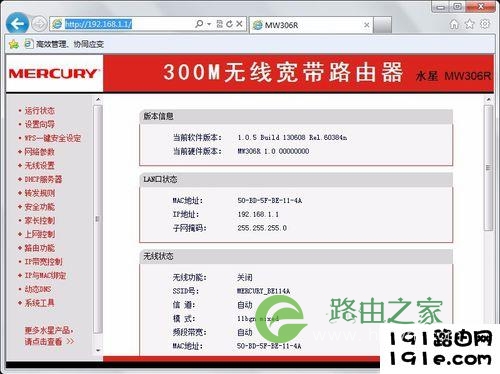
Task: Click the stop loading X icon
Action: [239, 24]
